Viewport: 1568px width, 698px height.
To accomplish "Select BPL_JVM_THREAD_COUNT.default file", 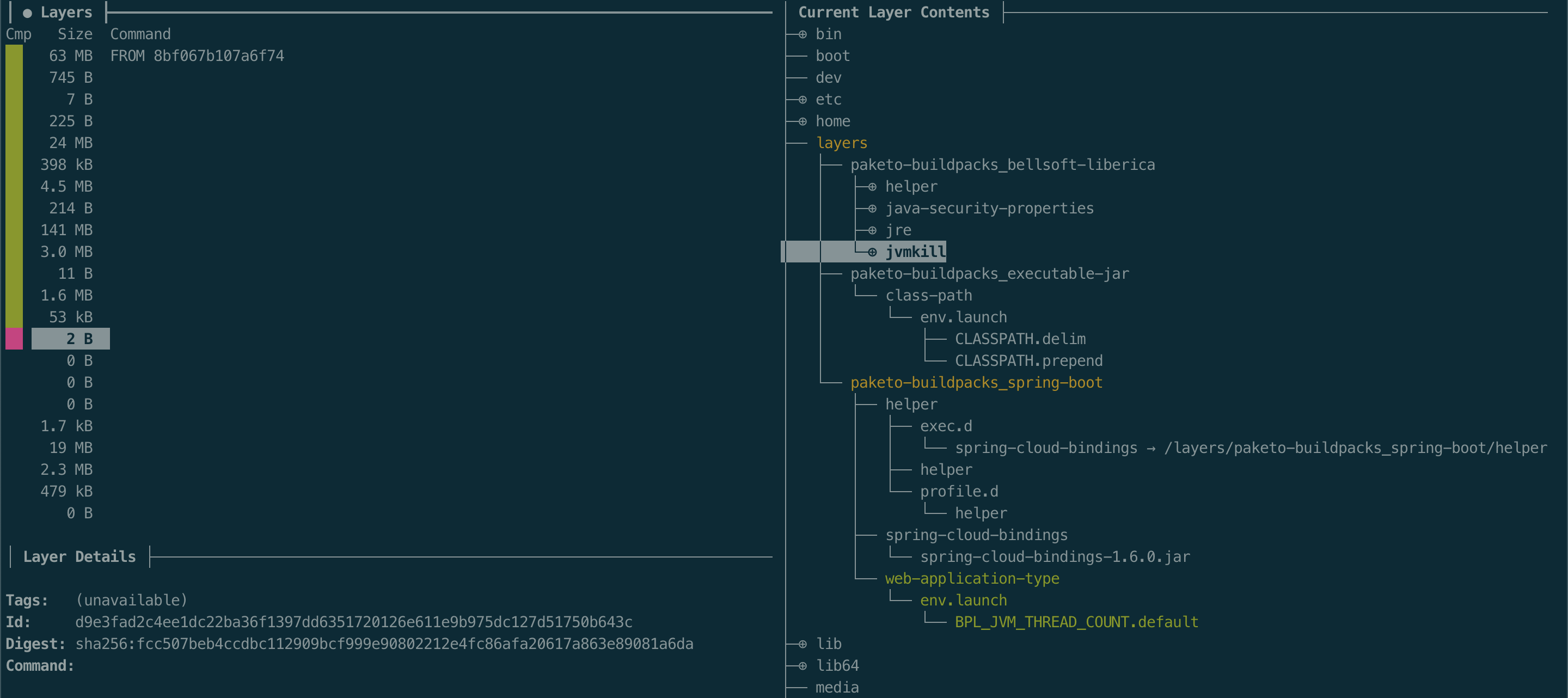I will pyautogui.click(x=1076, y=622).
